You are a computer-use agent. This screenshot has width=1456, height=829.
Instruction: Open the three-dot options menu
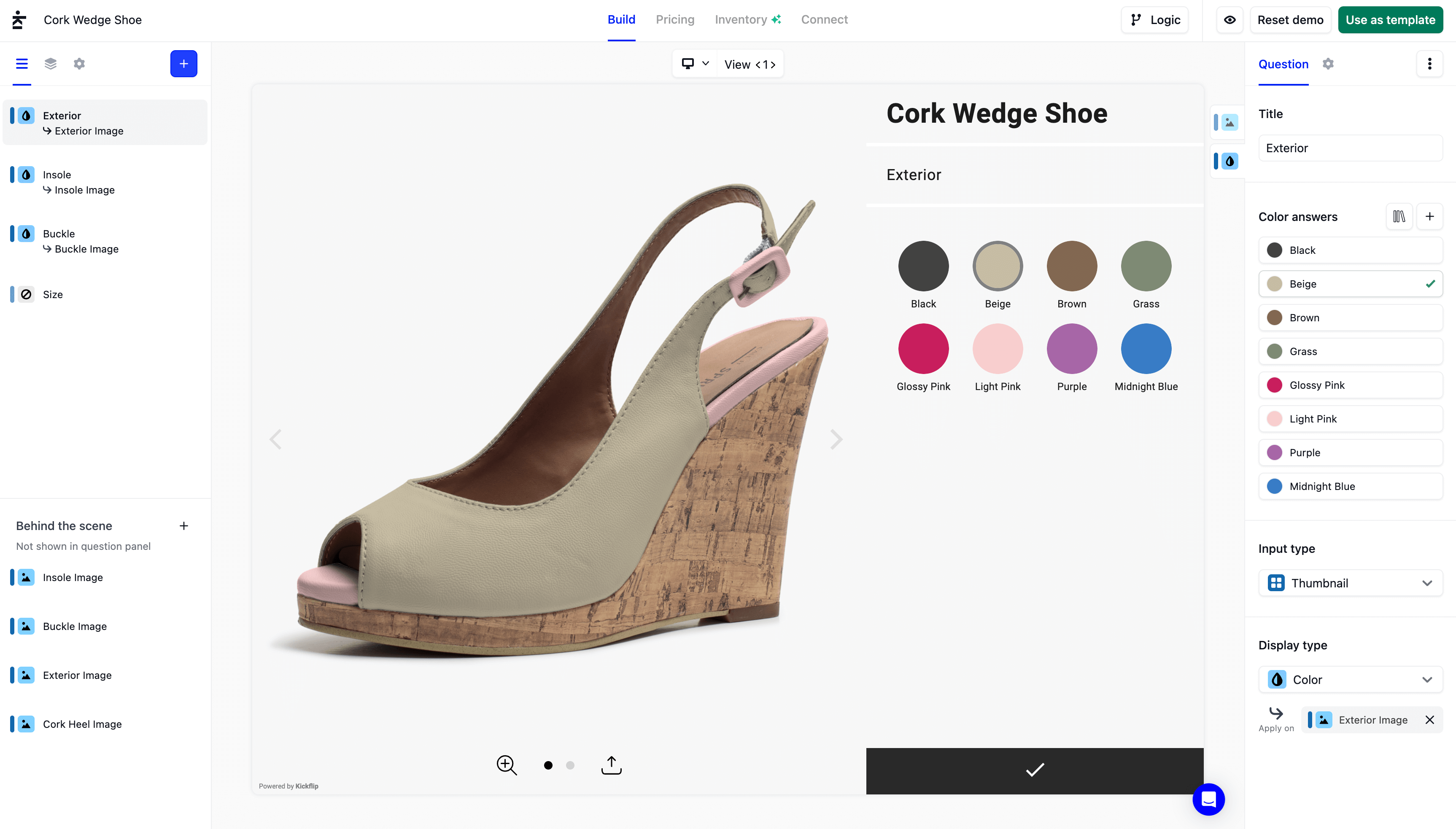pyautogui.click(x=1429, y=64)
